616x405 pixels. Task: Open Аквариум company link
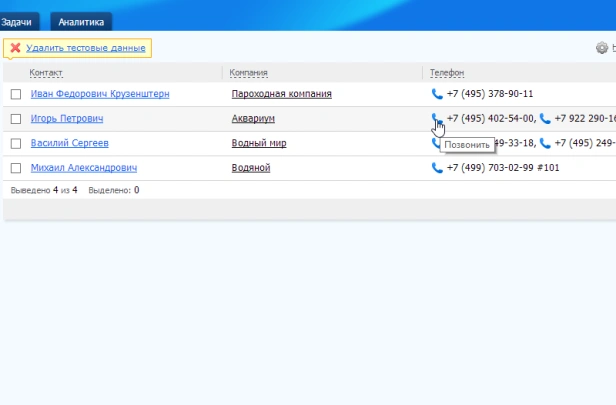pyautogui.click(x=253, y=119)
